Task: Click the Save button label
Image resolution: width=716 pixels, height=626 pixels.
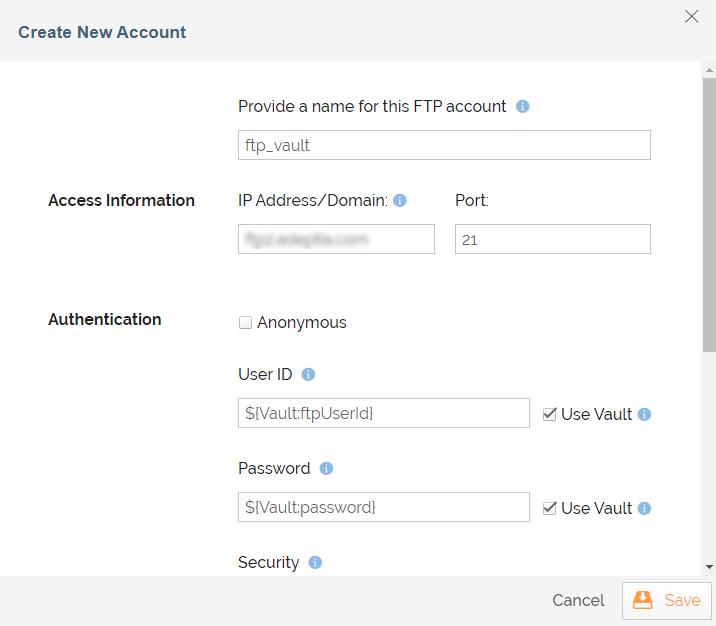Action: (x=682, y=600)
